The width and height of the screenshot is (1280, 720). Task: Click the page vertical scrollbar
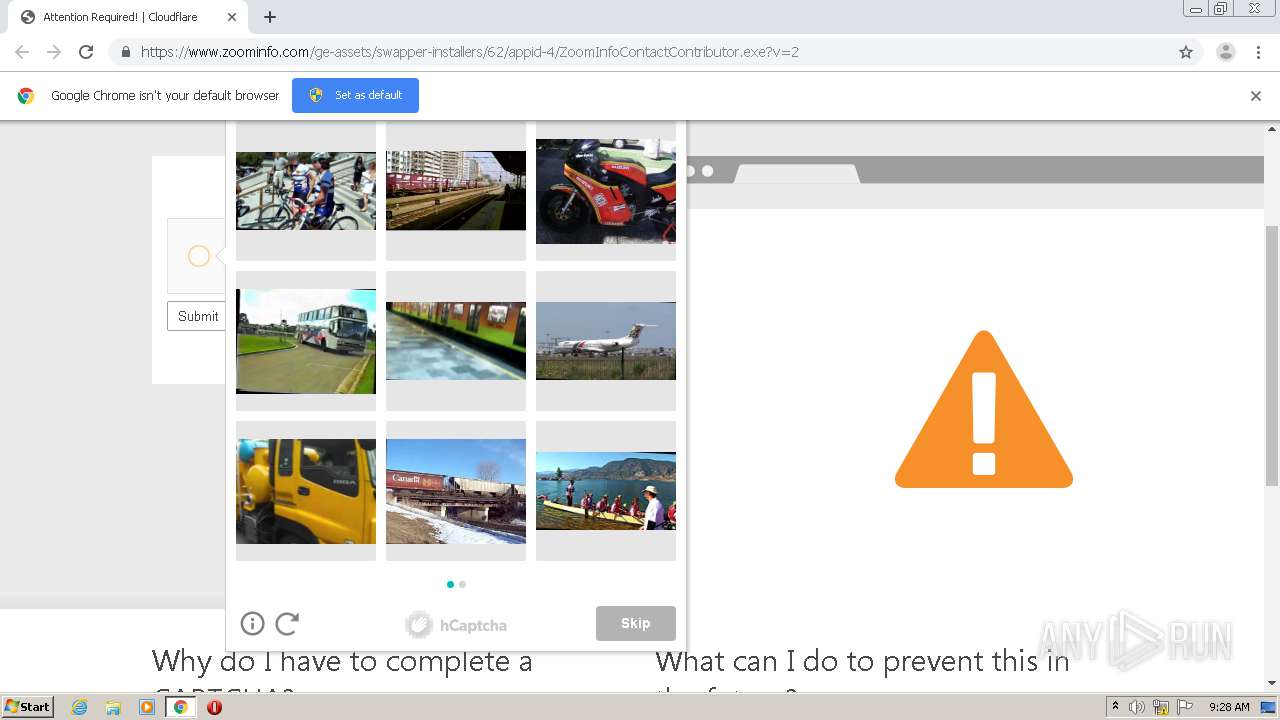tap(1272, 356)
